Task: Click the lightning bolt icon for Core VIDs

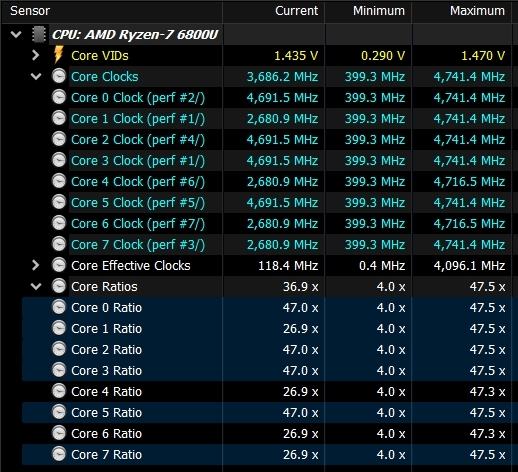Action: tap(59, 54)
